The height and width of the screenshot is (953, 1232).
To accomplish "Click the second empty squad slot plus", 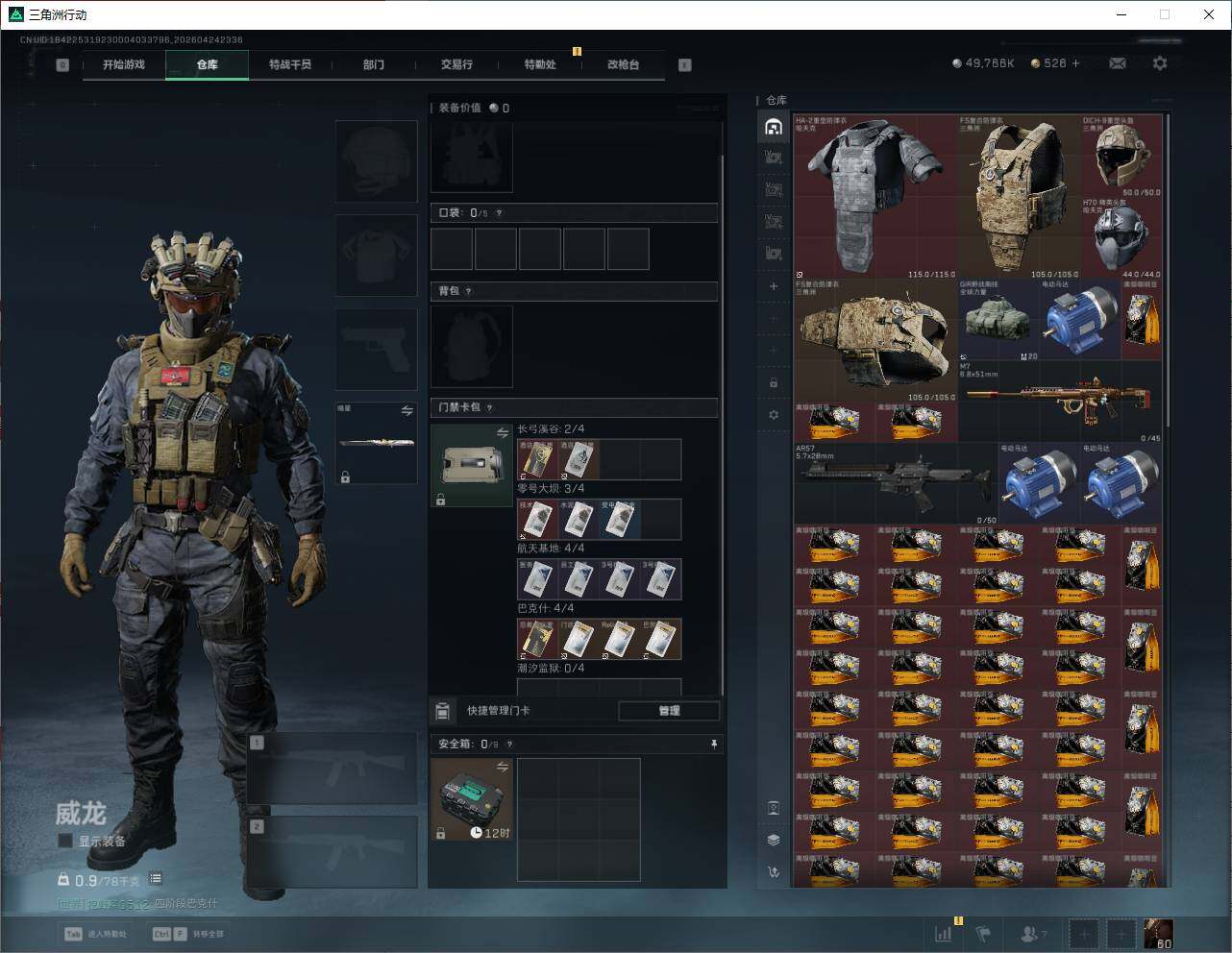I will tap(1121, 933).
